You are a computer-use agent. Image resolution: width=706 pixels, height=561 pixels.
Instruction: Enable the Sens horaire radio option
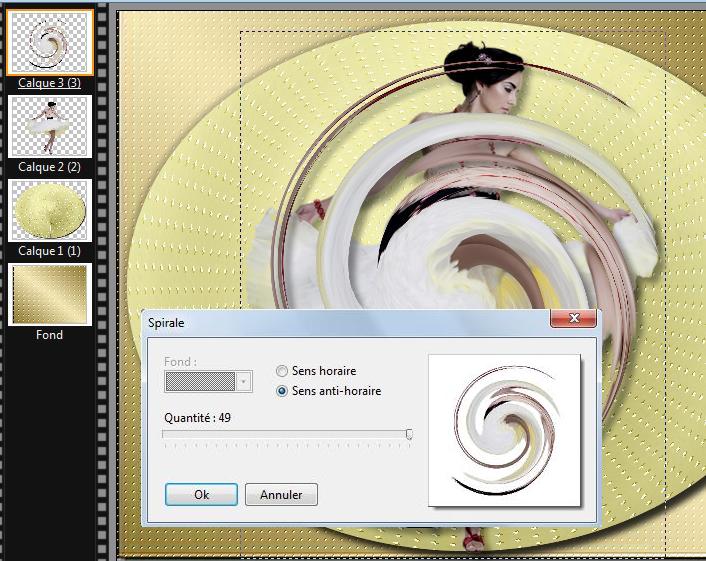[x=282, y=371]
